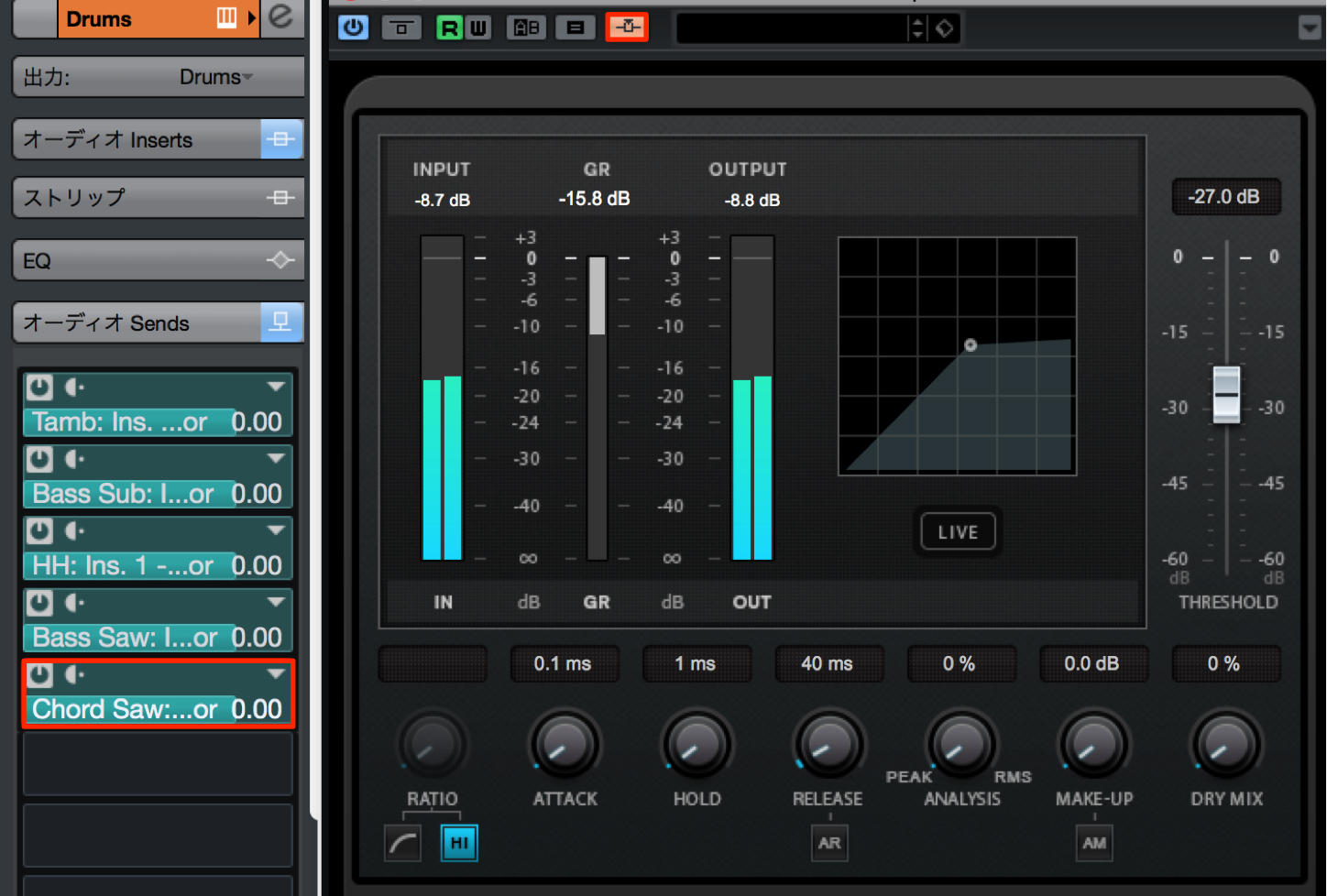Viewport: 1327px width, 896px height.
Task: Toggle power for HH: Ins. 1 send
Action: (38, 530)
